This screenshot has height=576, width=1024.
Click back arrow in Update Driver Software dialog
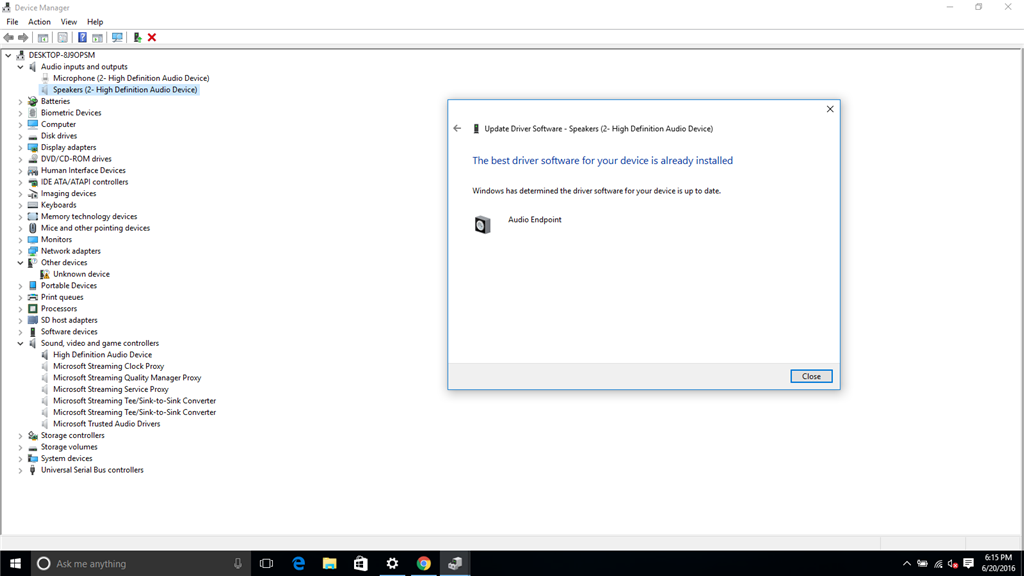pos(457,129)
